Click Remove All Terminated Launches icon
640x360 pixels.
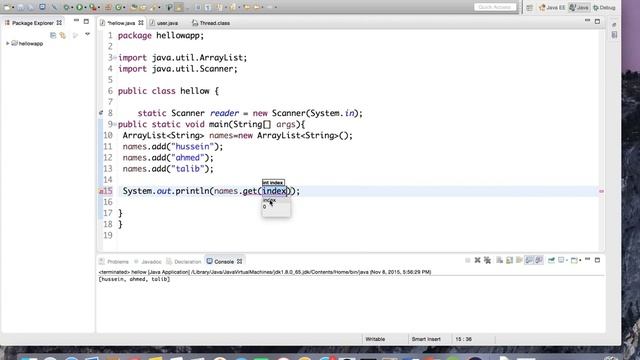(487, 260)
